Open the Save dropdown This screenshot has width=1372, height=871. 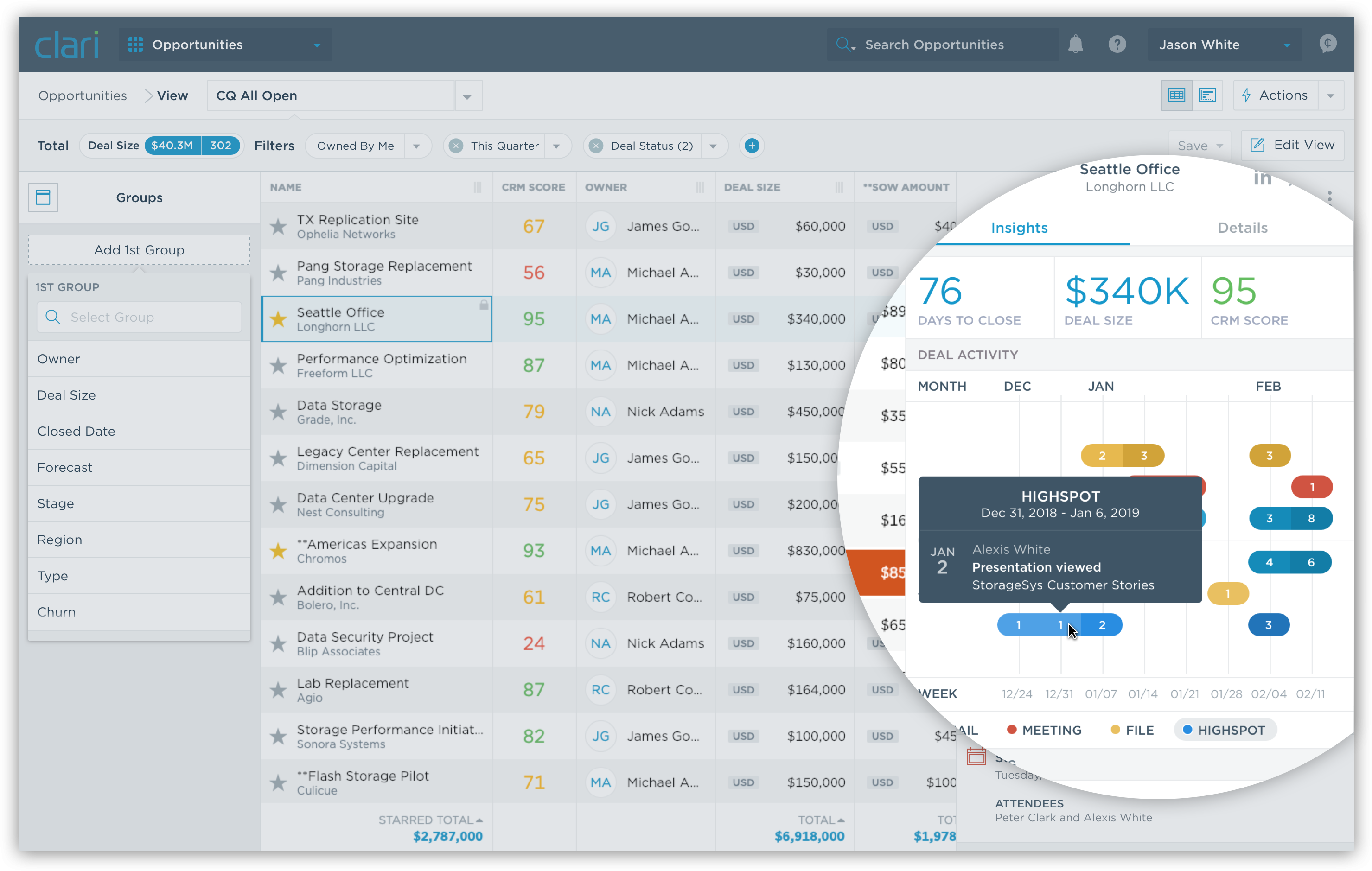(x=1200, y=146)
